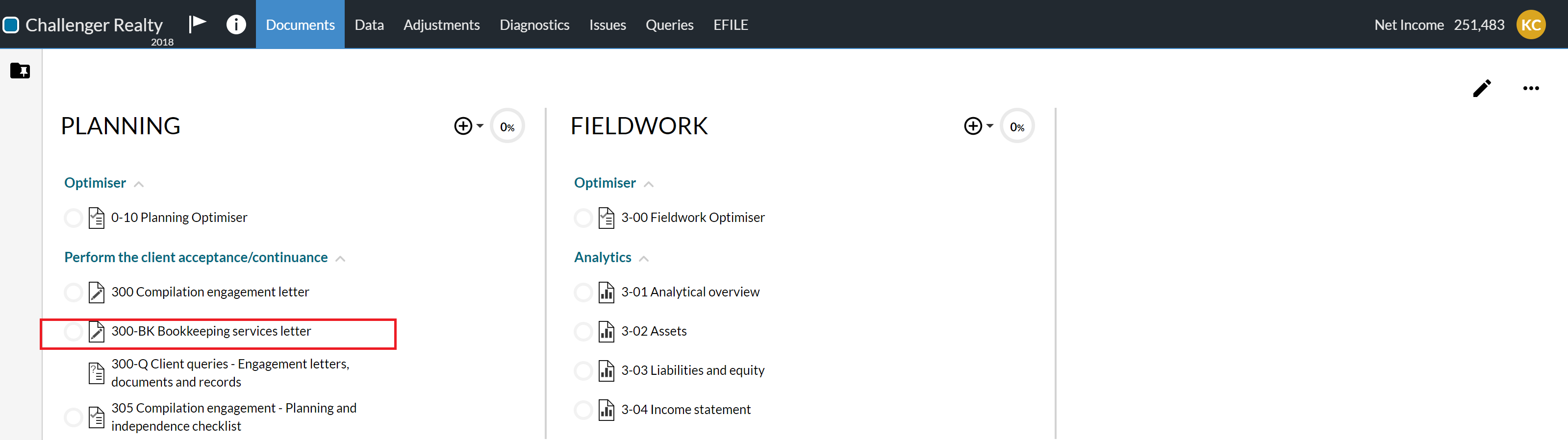This screenshot has width=1568, height=440.
Task: Click the pencil edit icon
Action: (x=1482, y=88)
